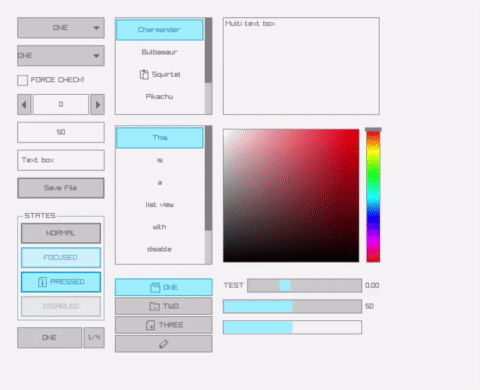Click the file-open icon on ONE toggle
Screen dimensions: 480x390
coord(155,287)
